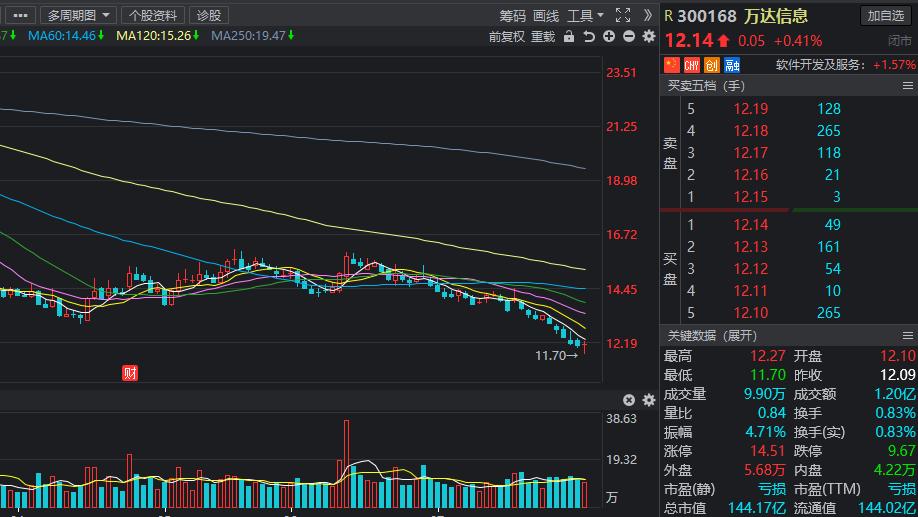Select buy level 1 price 12.14
This screenshot has height=517, width=918.
(x=751, y=225)
